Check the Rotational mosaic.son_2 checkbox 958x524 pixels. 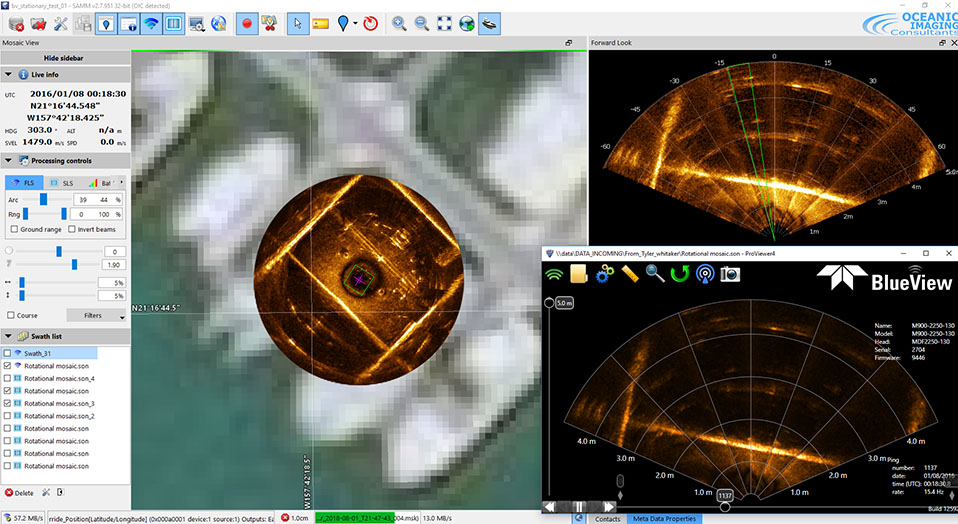coord(7,416)
